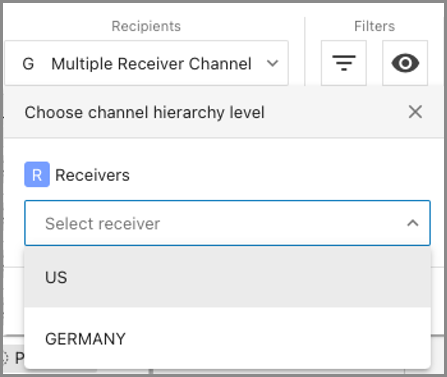Screen dimensions: 447x377
Task: Toggle the eye visibility filter button
Action: click(x=405, y=63)
